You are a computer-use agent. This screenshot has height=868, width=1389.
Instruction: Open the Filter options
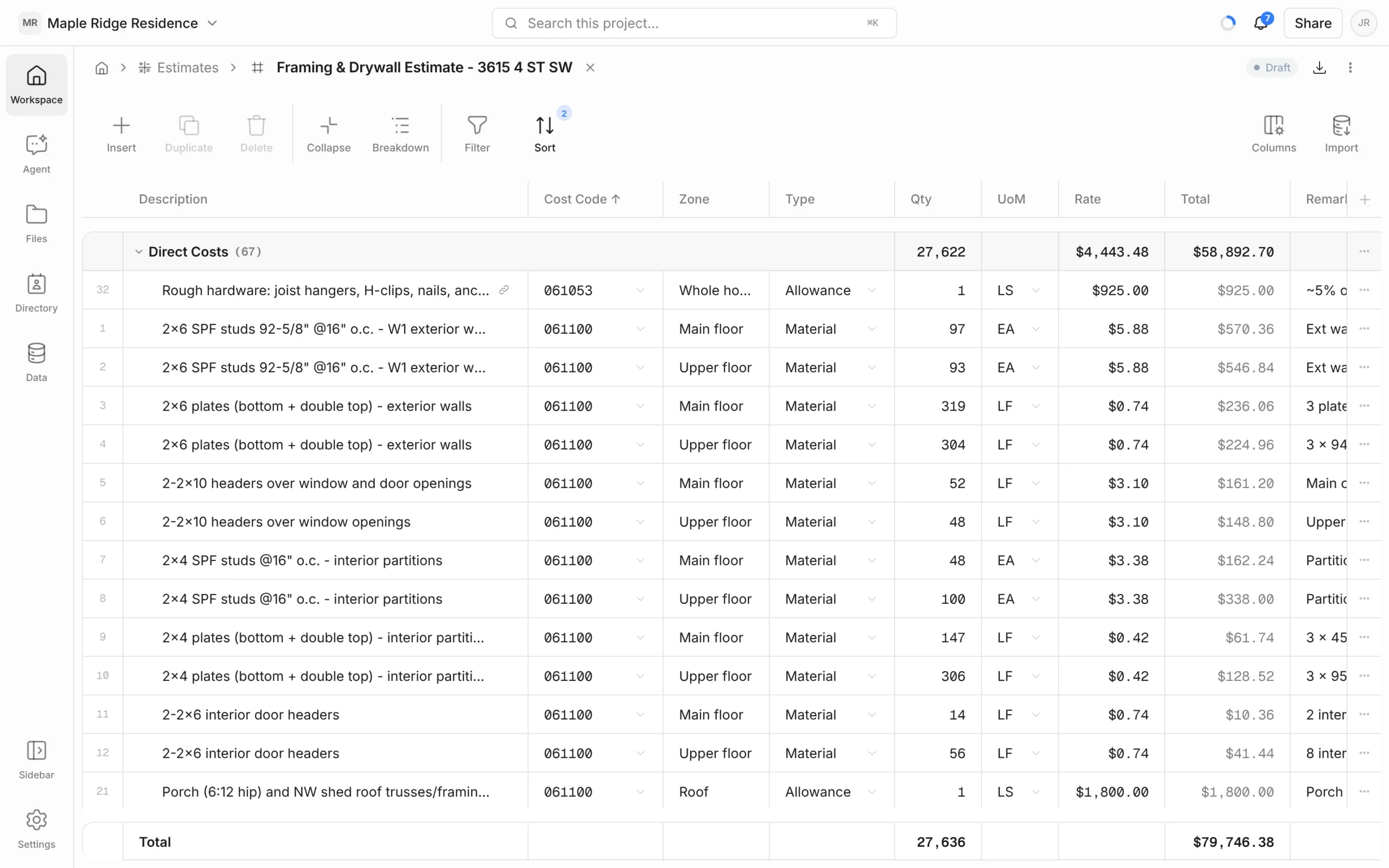point(477,134)
